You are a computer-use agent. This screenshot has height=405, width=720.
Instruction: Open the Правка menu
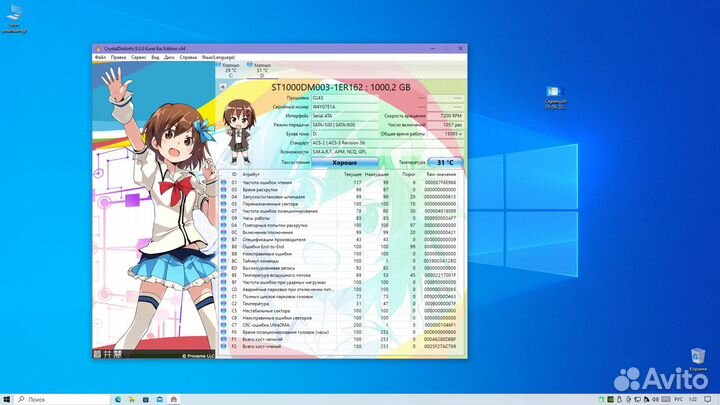(x=118, y=57)
